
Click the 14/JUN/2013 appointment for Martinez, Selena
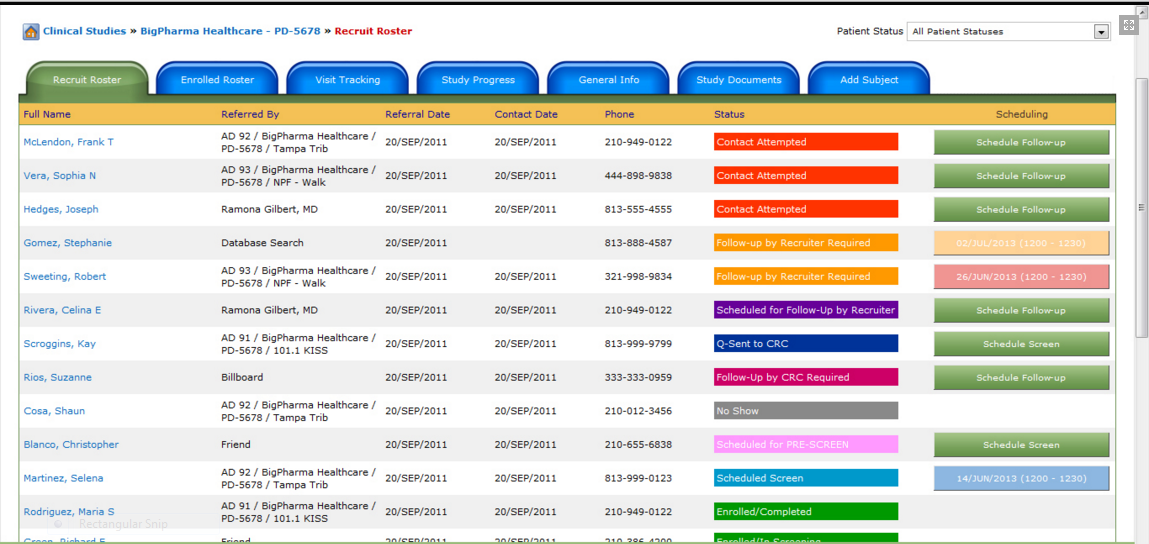pyautogui.click(x=1021, y=478)
